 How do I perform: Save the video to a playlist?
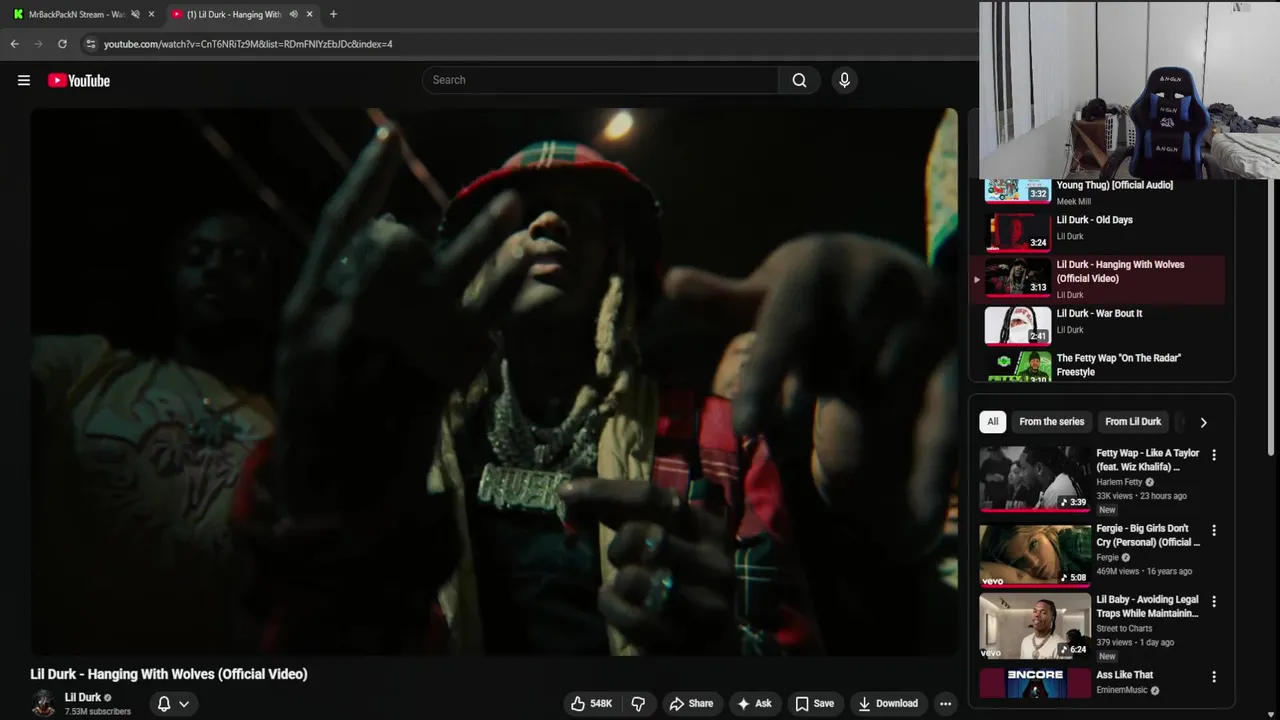click(814, 704)
